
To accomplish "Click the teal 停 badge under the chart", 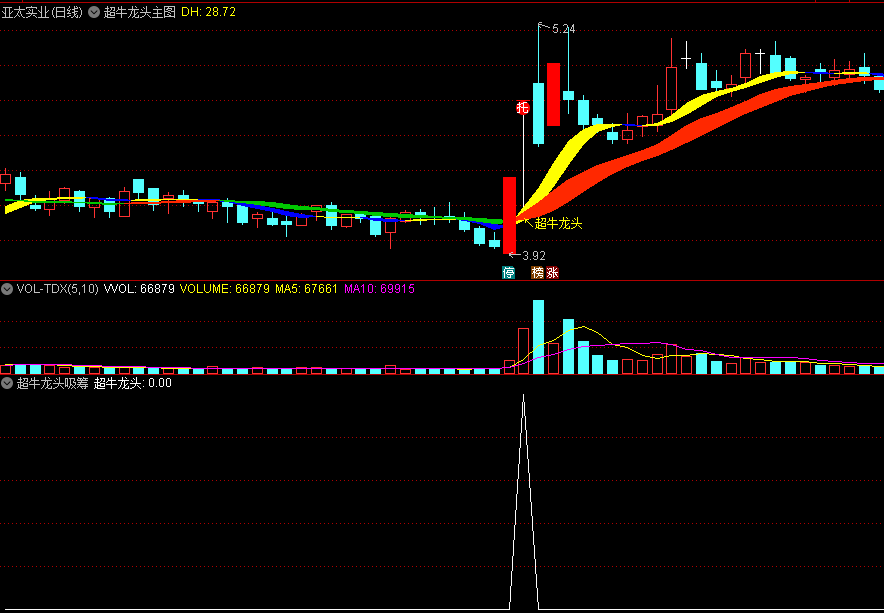I will [509, 273].
